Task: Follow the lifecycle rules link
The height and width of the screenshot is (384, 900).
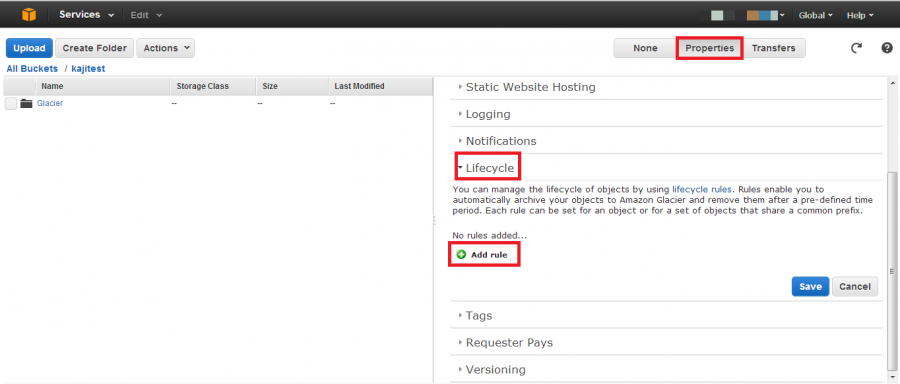Action: pyautogui.click(x=701, y=189)
